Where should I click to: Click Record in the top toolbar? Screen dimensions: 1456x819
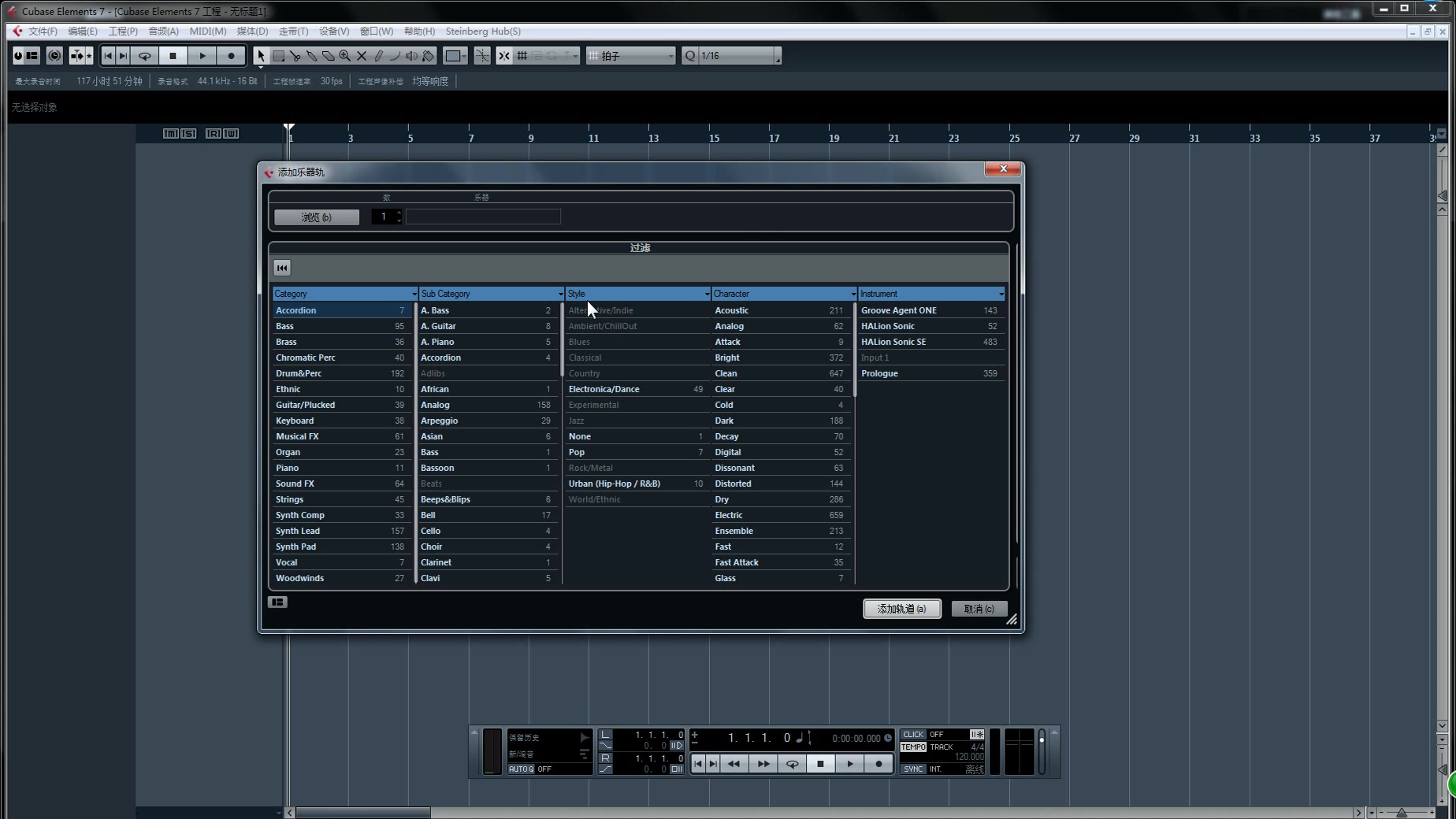231,56
